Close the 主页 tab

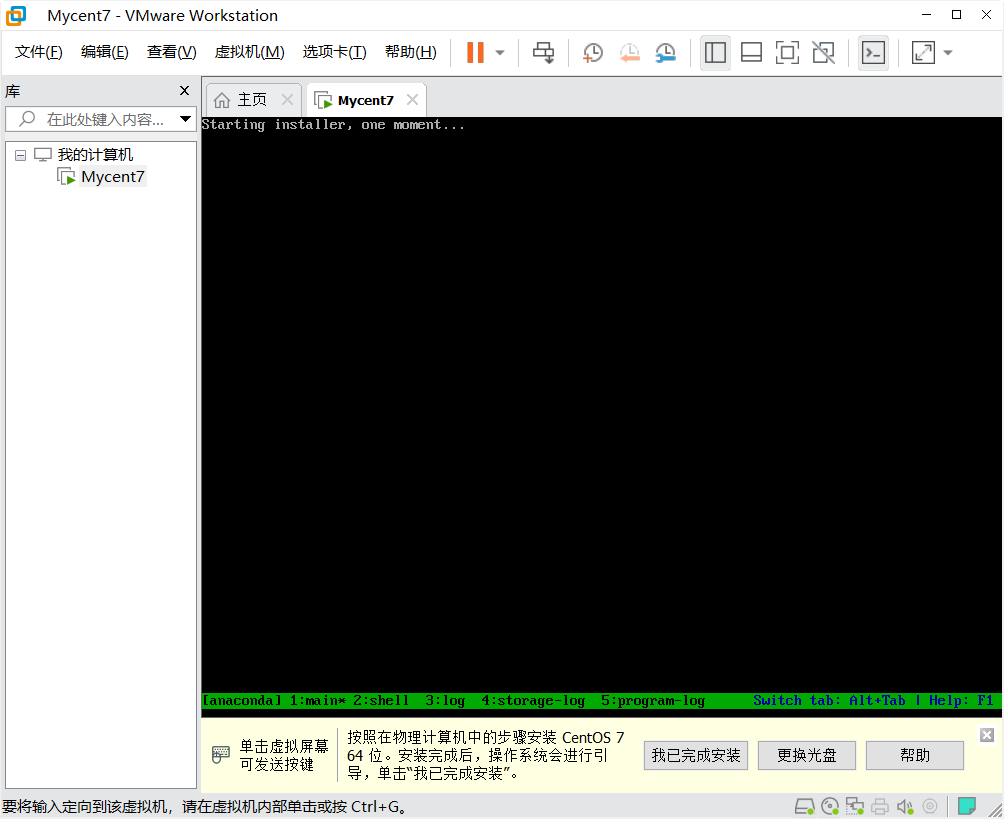[287, 100]
